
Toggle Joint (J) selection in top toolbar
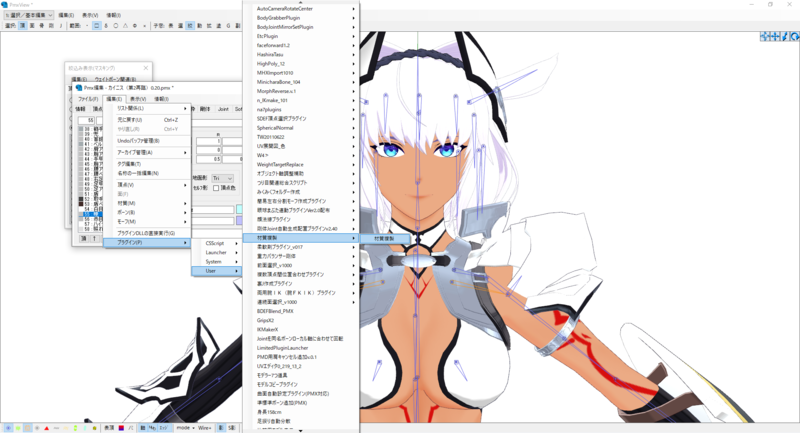click(x=61, y=26)
